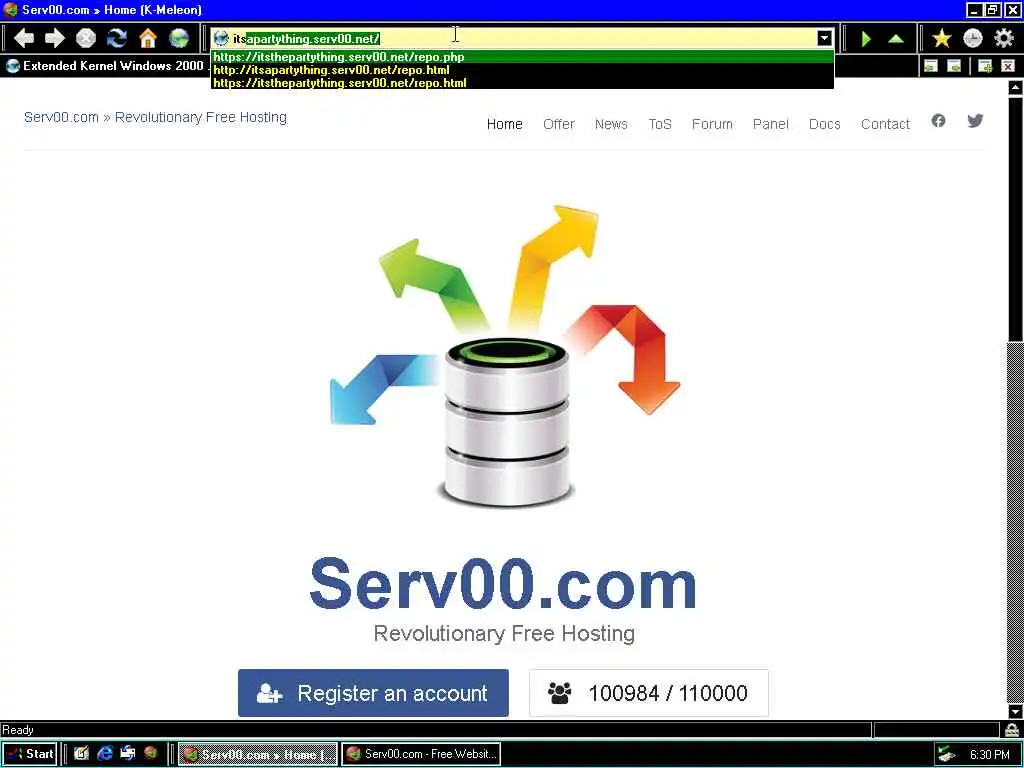
Task: Open the ToS nav item
Action: [660, 124]
